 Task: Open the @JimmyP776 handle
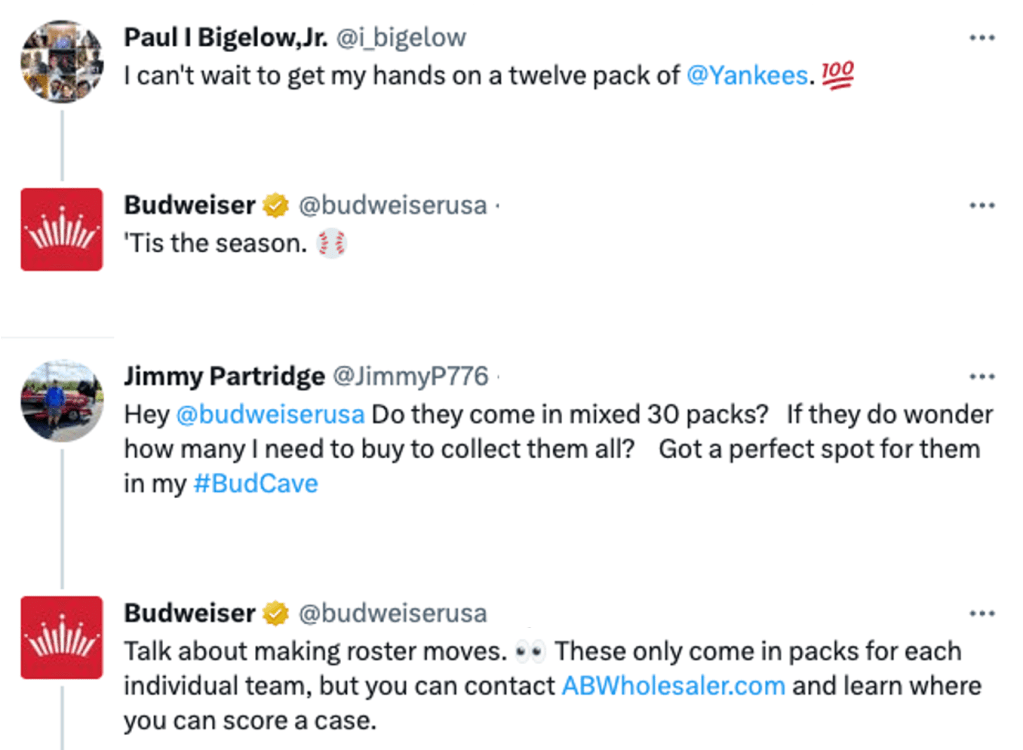(410, 377)
